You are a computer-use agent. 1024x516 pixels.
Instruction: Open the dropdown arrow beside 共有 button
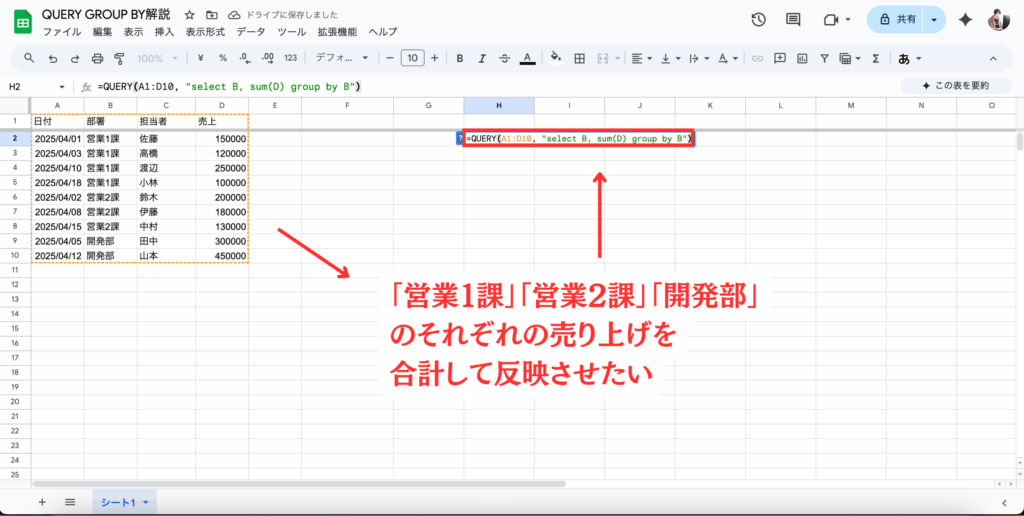tap(934, 20)
